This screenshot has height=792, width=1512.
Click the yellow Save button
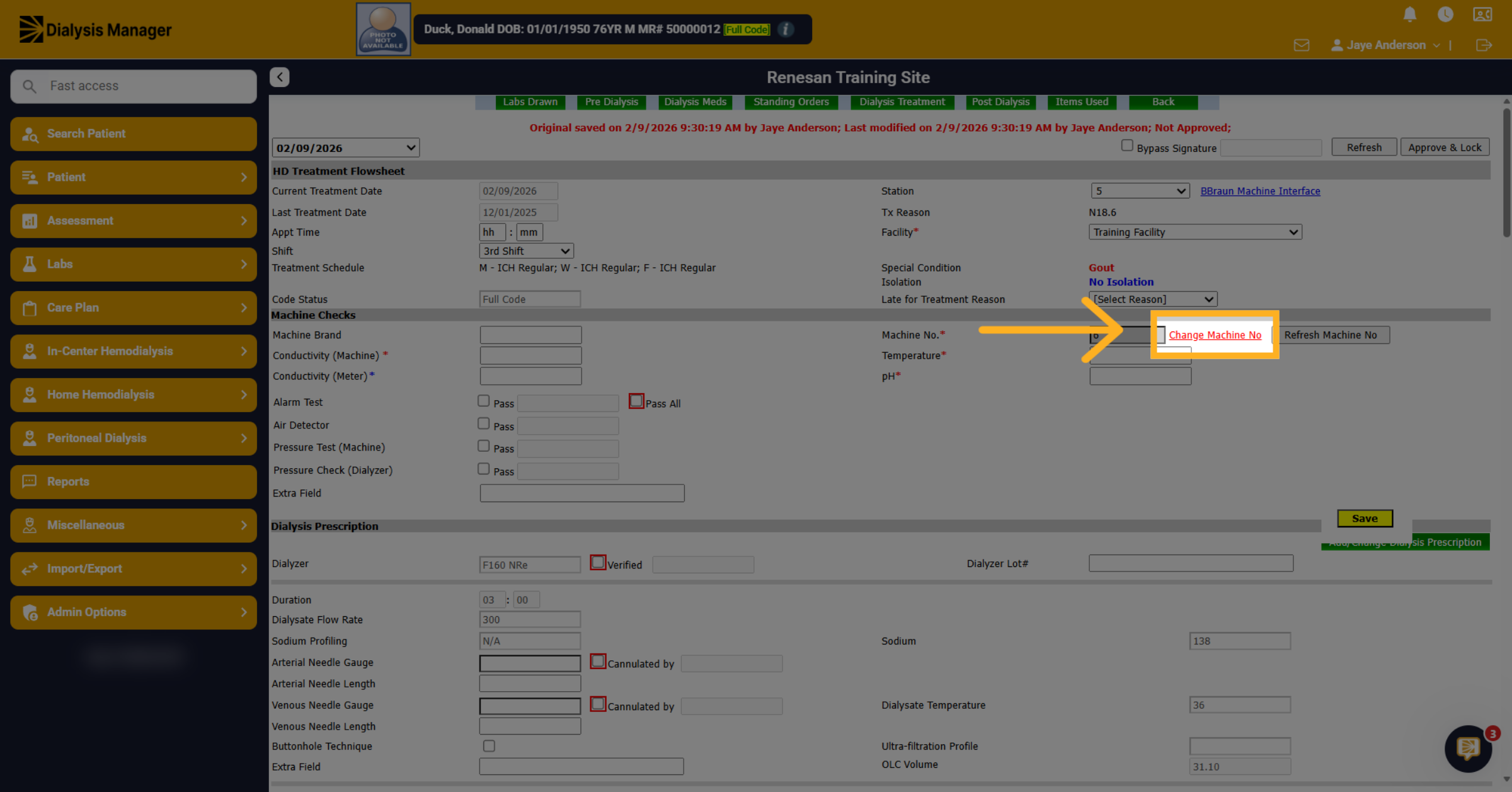click(x=1365, y=519)
